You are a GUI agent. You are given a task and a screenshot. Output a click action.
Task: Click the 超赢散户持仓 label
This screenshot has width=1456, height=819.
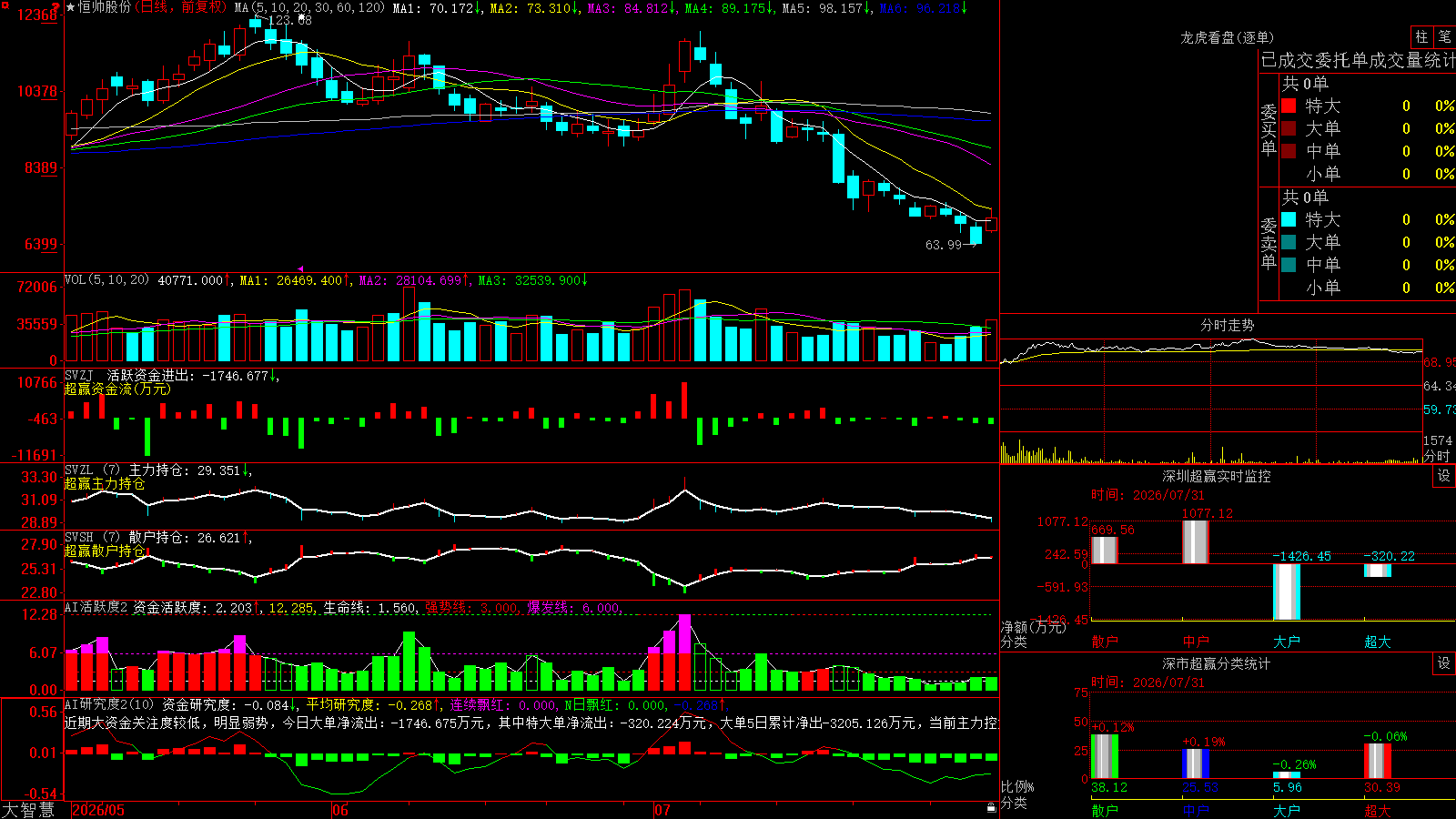coord(105,551)
